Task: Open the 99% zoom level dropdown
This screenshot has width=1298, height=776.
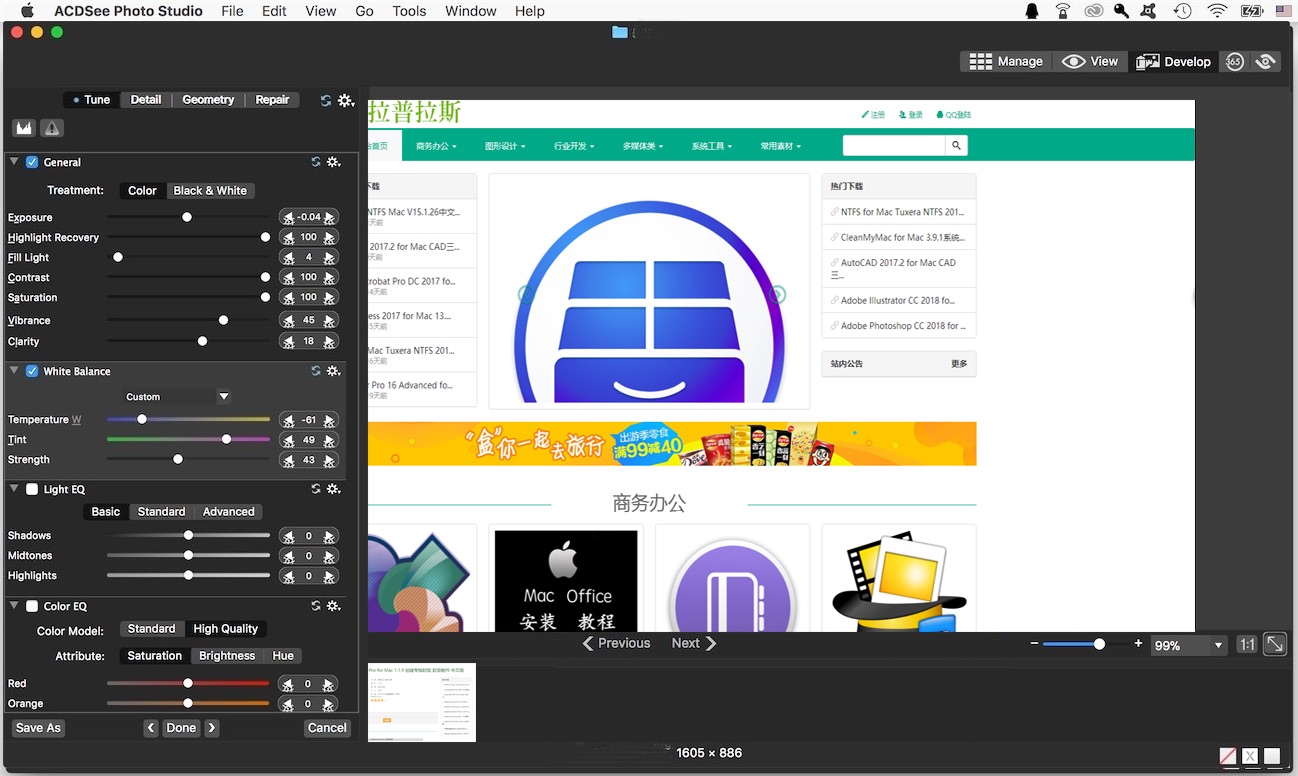Action: [1189, 646]
